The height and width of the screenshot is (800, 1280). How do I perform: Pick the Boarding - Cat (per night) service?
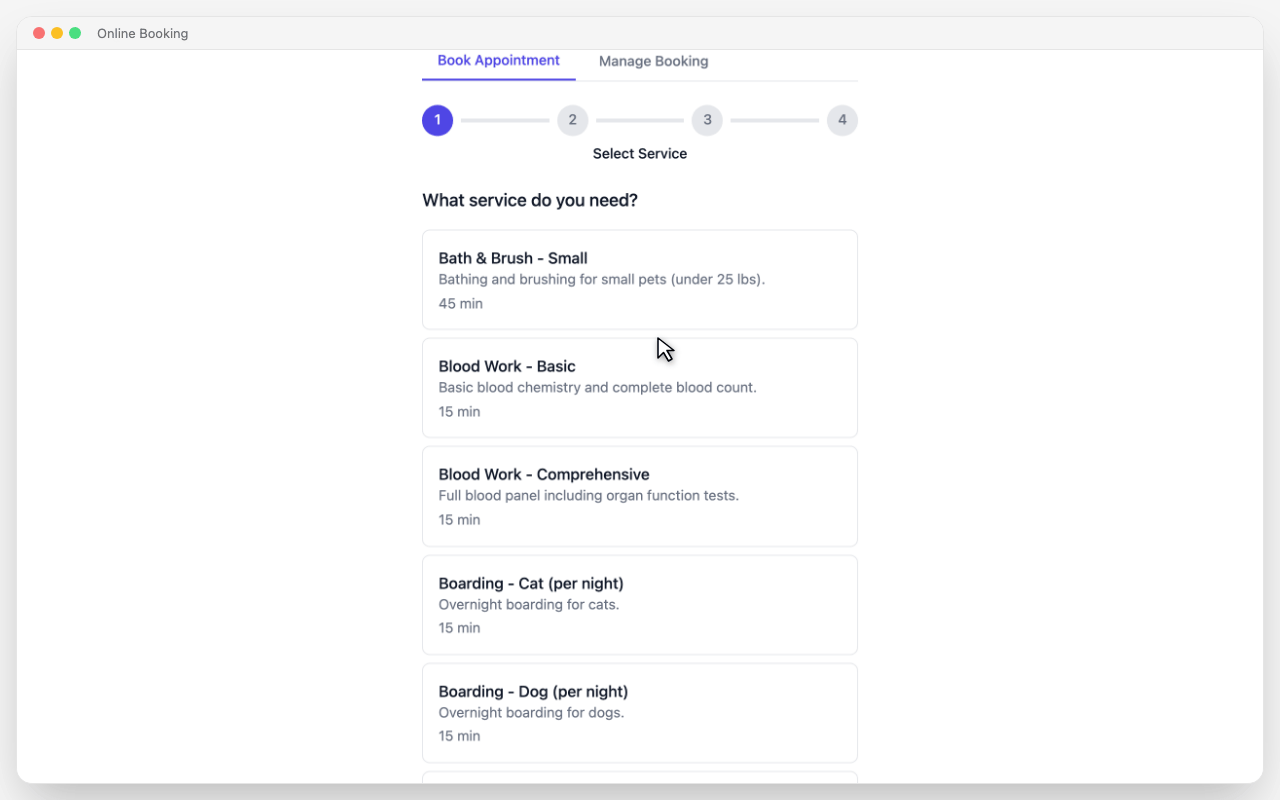click(639, 604)
